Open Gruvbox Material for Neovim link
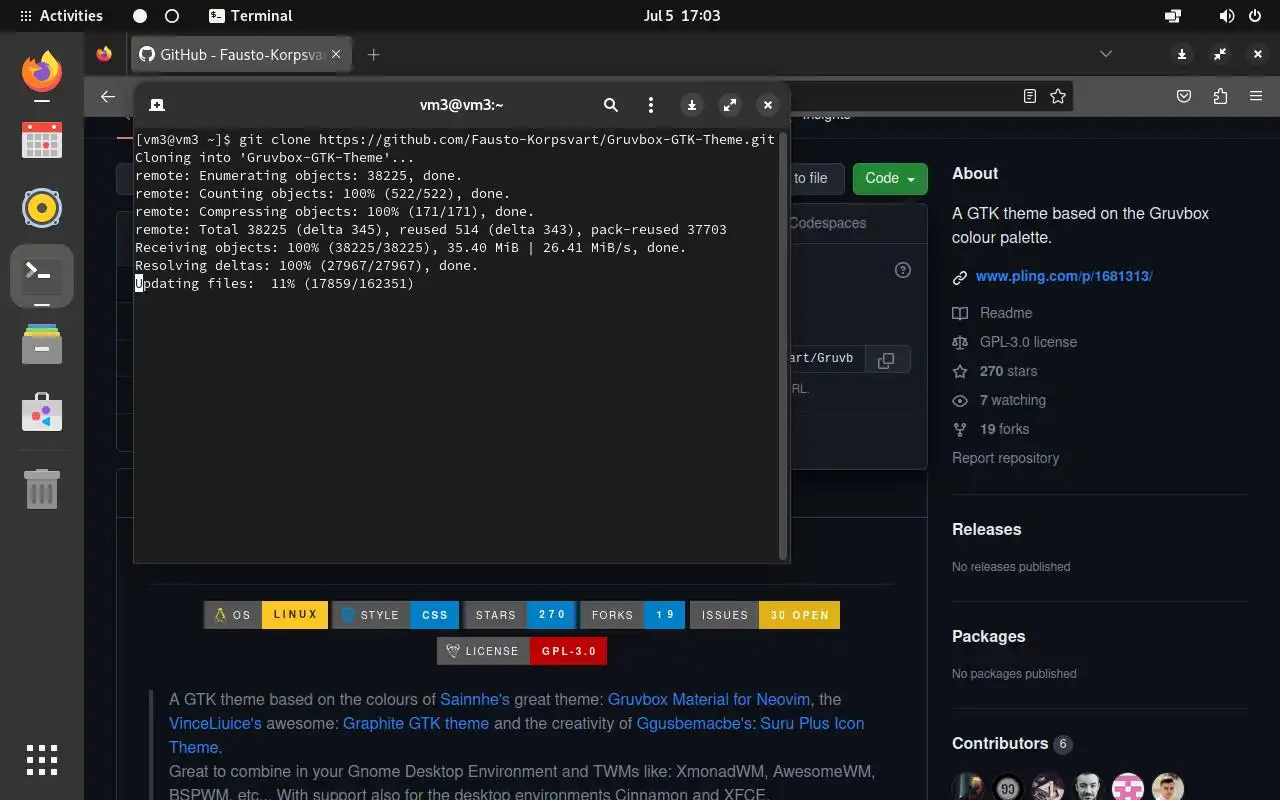1280x800 pixels. pyautogui.click(x=710, y=700)
